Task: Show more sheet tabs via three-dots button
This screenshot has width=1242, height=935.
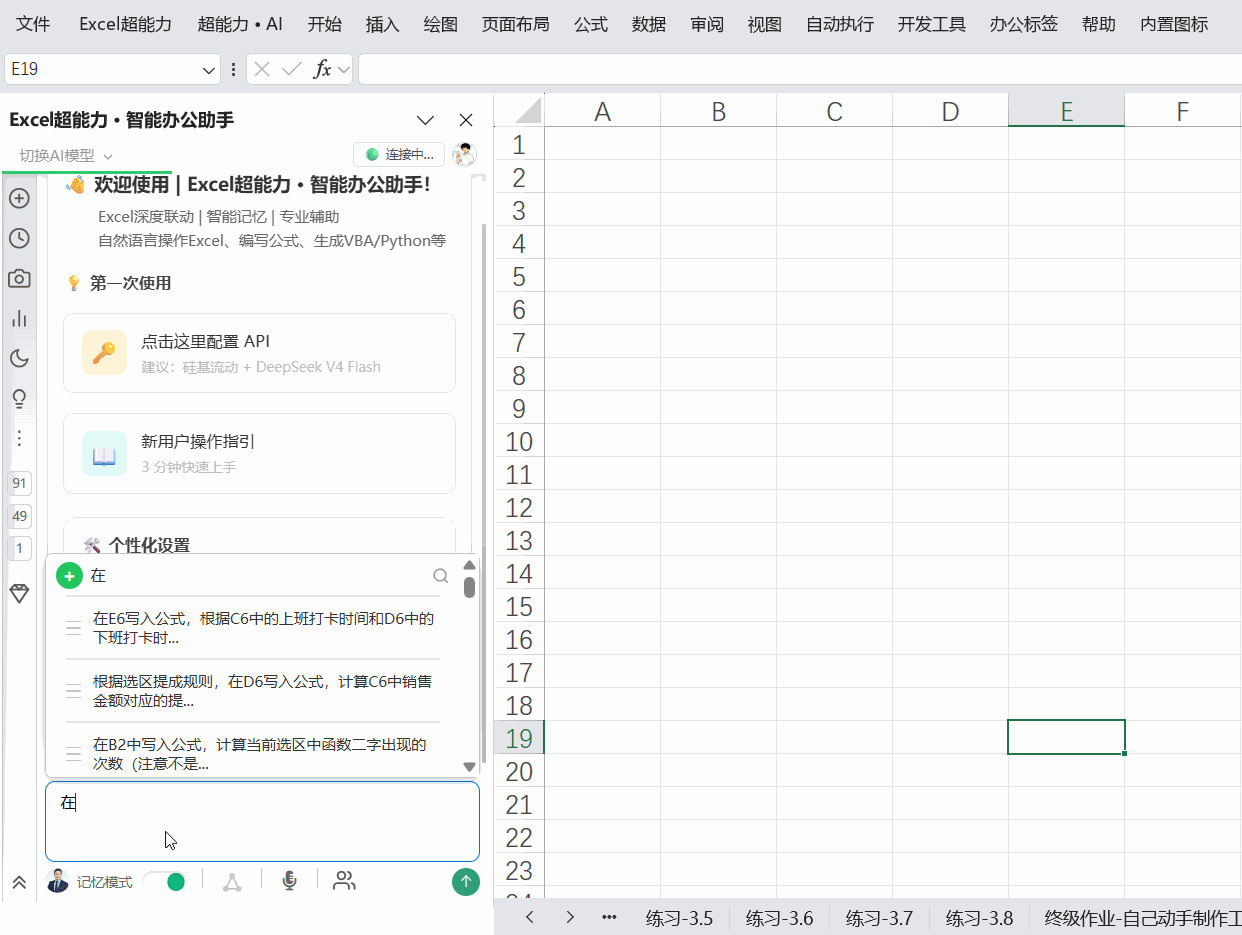Action: coord(609,917)
